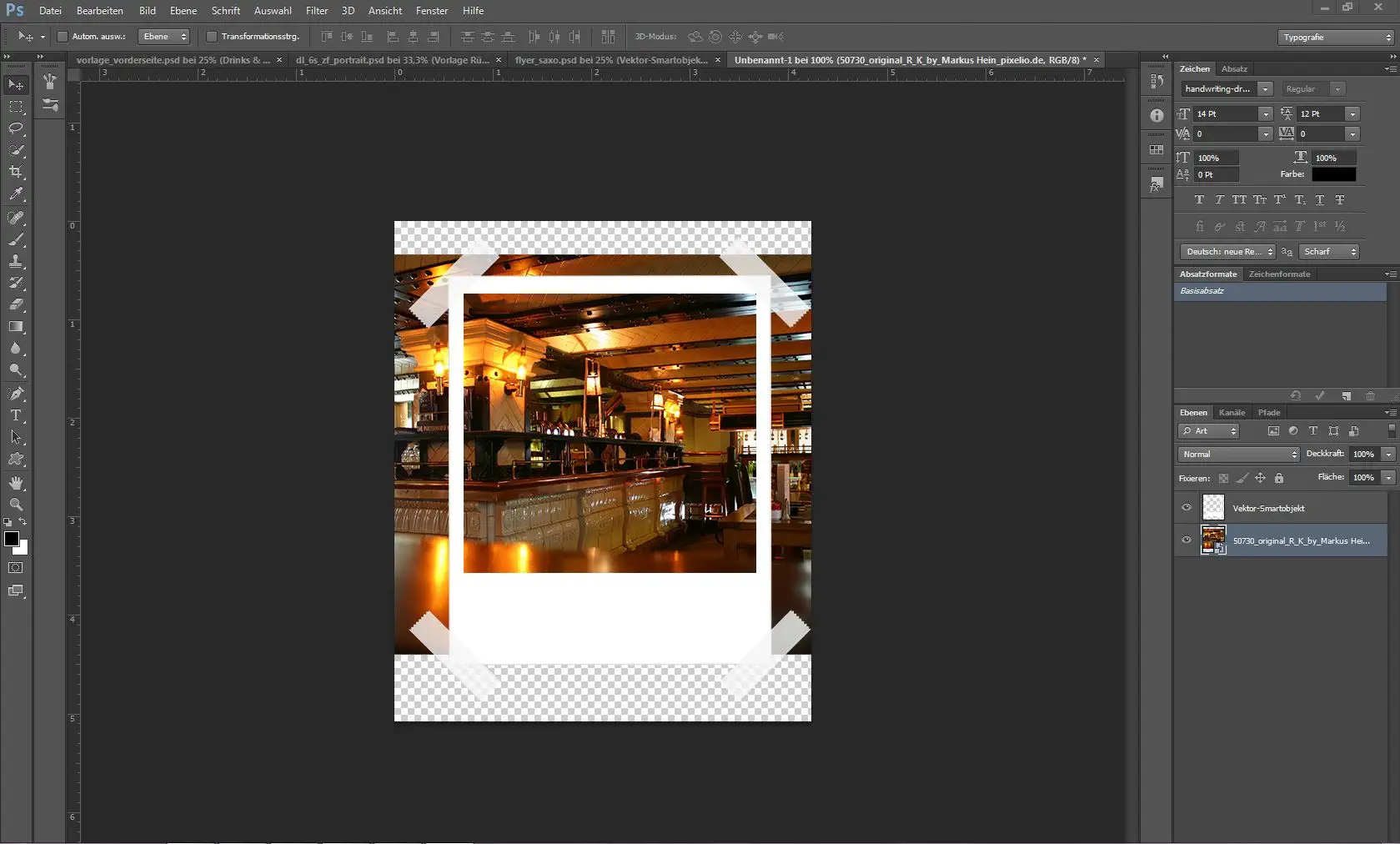Switch to the Kanäle tab

coord(1232,413)
